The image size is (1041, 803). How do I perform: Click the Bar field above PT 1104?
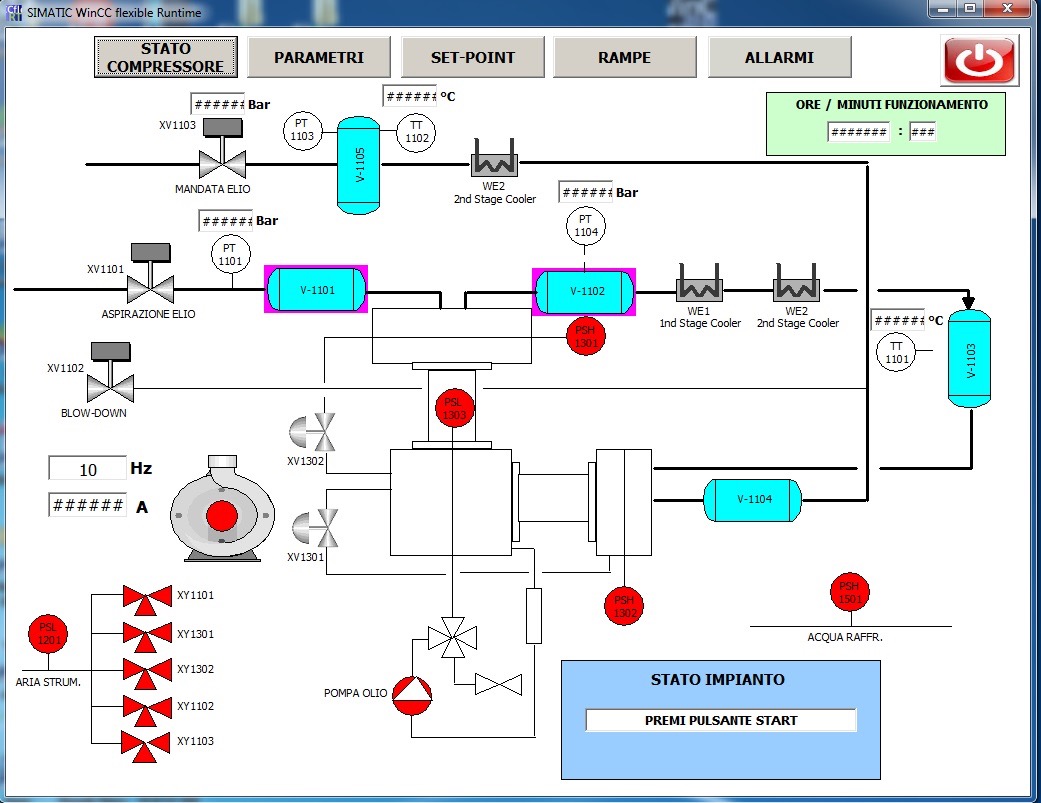point(586,192)
